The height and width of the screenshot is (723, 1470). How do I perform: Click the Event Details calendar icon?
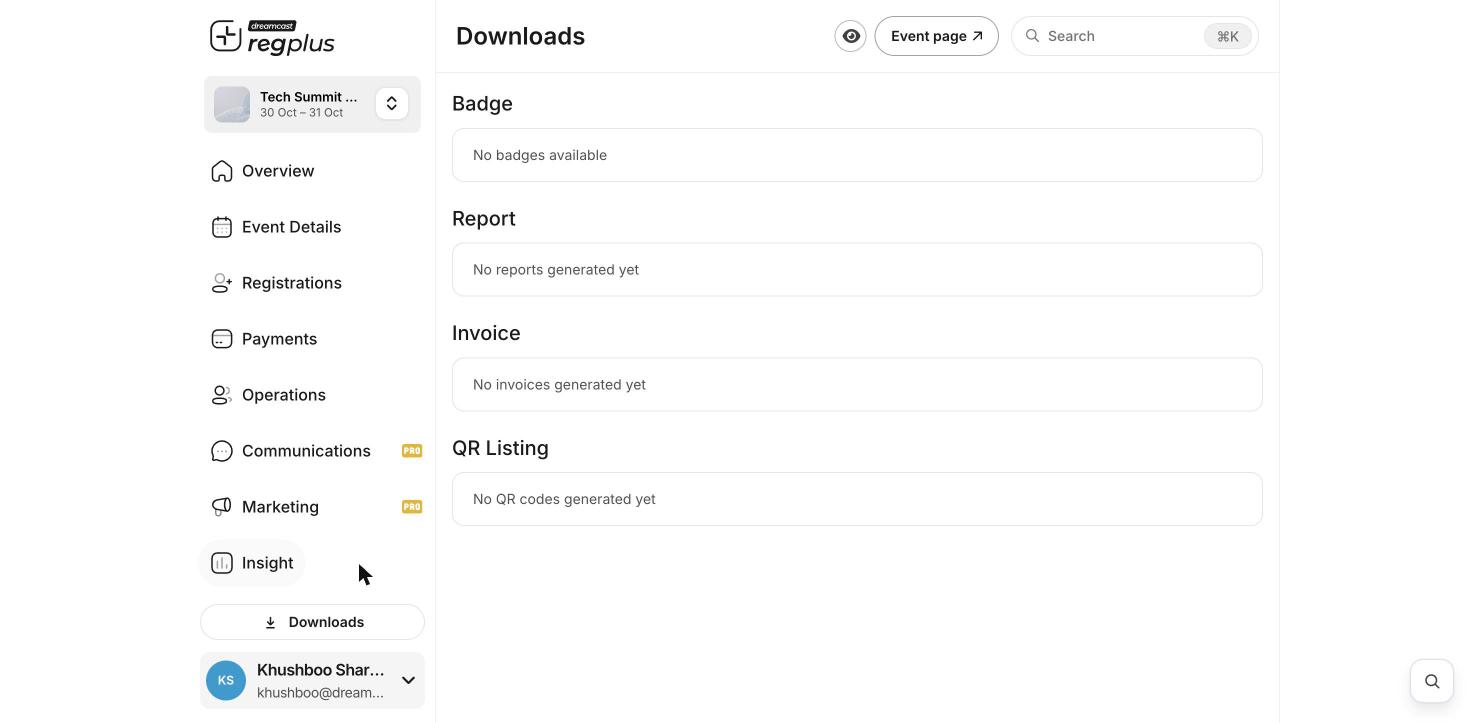tap(222, 227)
